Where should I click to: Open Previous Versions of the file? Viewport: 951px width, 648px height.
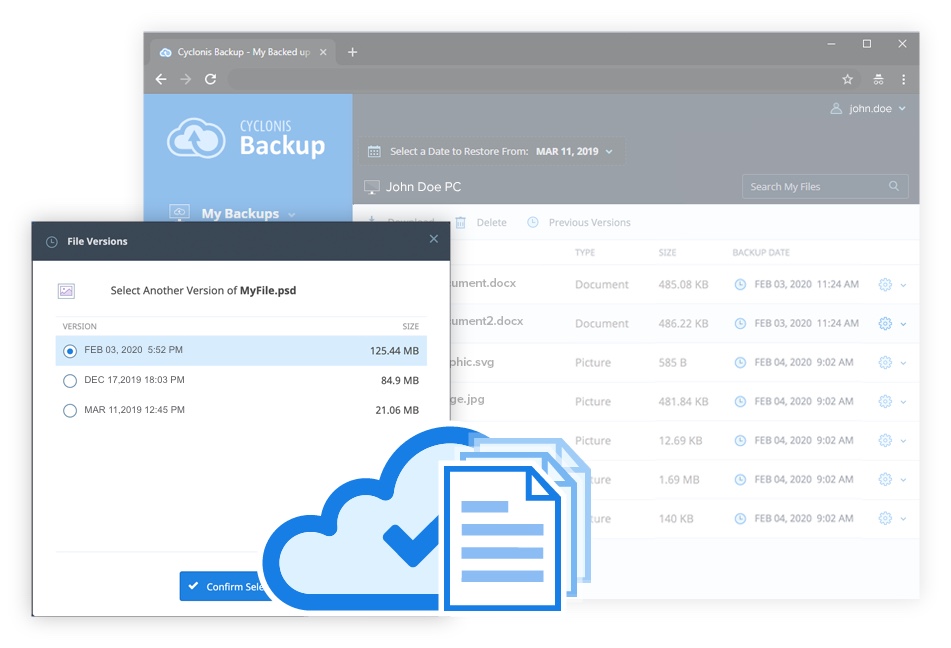pyautogui.click(x=588, y=223)
